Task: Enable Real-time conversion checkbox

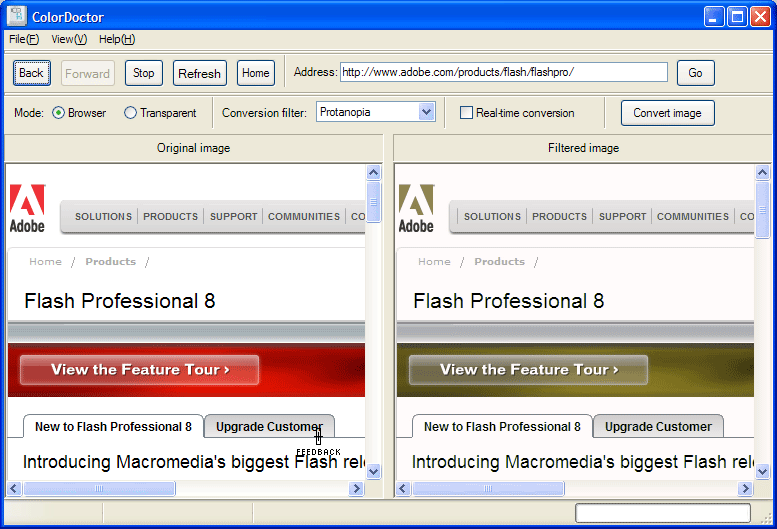Action: pyautogui.click(x=466, y=113)
